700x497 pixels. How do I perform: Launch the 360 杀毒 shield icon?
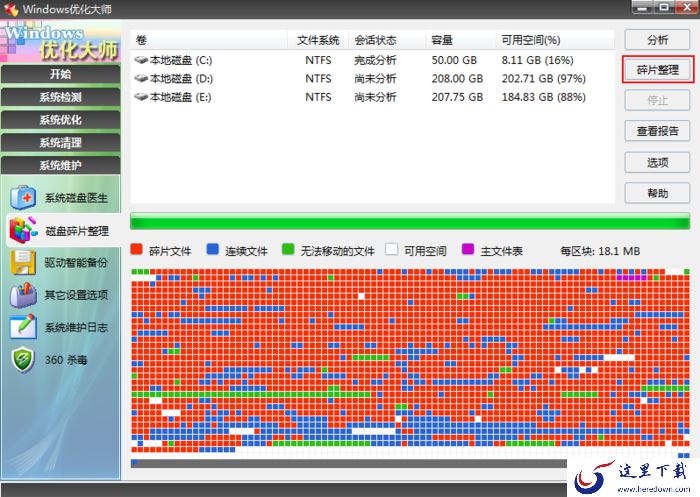pyautogui.click(x=23, y=360)
